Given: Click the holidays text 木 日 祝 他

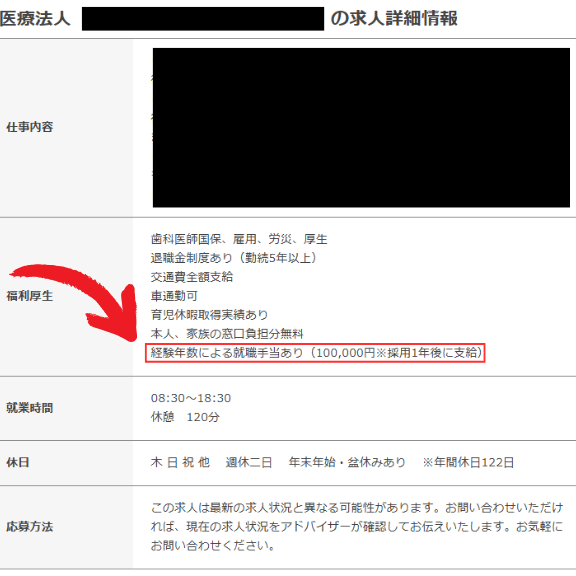Looking at the screenshot, I should [180, 462].
